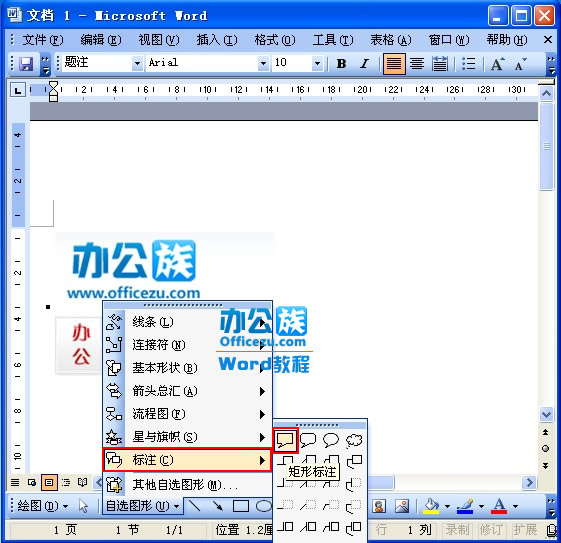This screenshot has width=561, height=543.
Task: Toggle Italic formatting
Action: coord(365,64)
